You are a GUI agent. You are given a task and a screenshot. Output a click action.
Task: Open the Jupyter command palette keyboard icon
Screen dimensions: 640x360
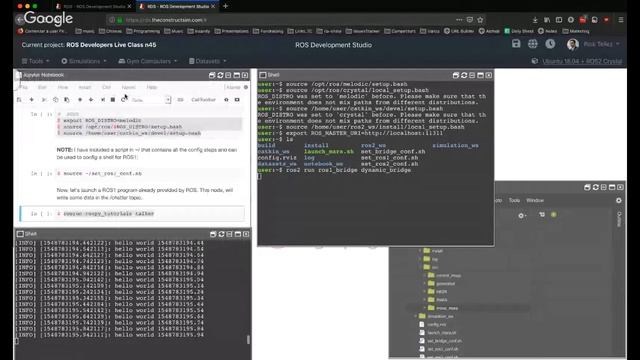coord(180,100)
